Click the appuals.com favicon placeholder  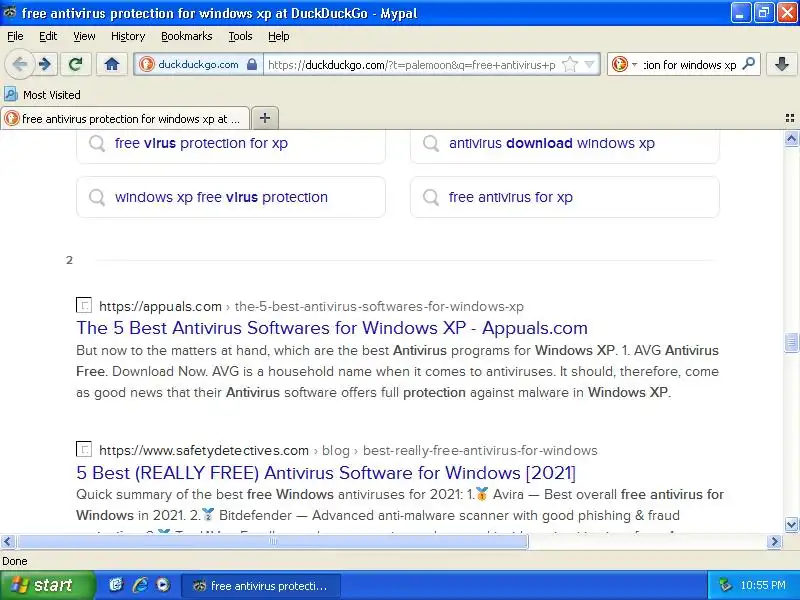84,305
